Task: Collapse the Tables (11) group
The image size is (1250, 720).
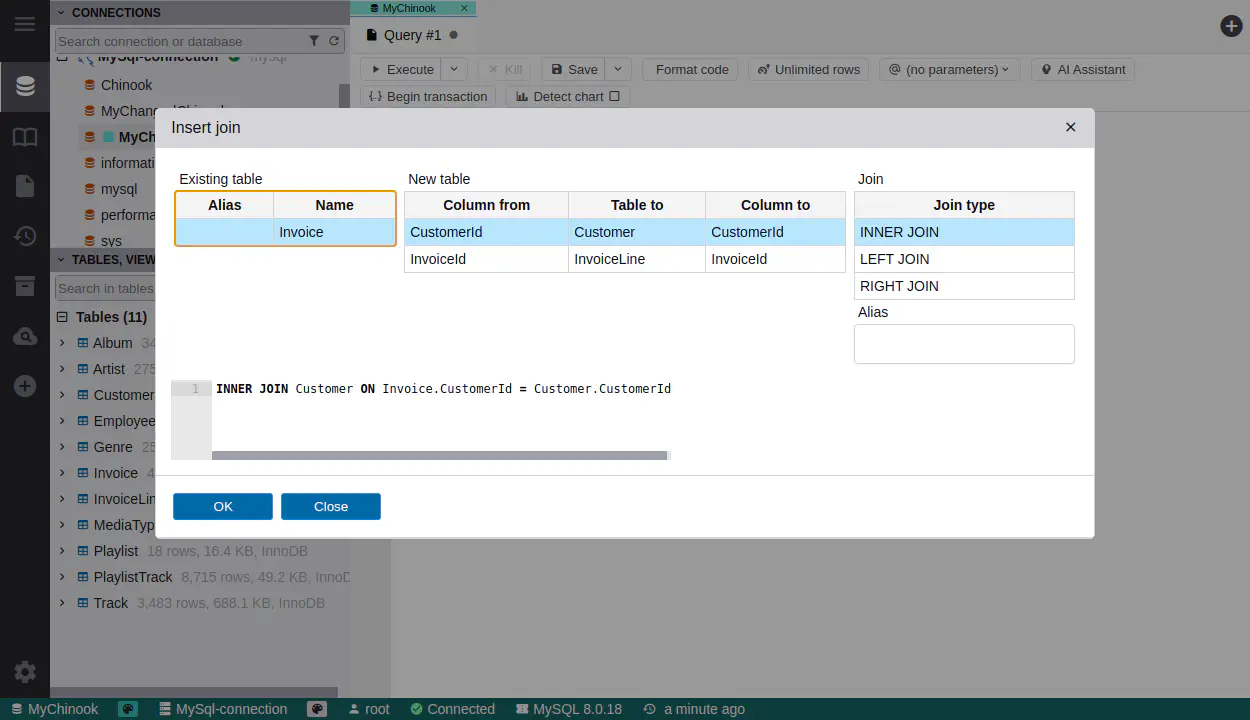Action: point(62,317)
